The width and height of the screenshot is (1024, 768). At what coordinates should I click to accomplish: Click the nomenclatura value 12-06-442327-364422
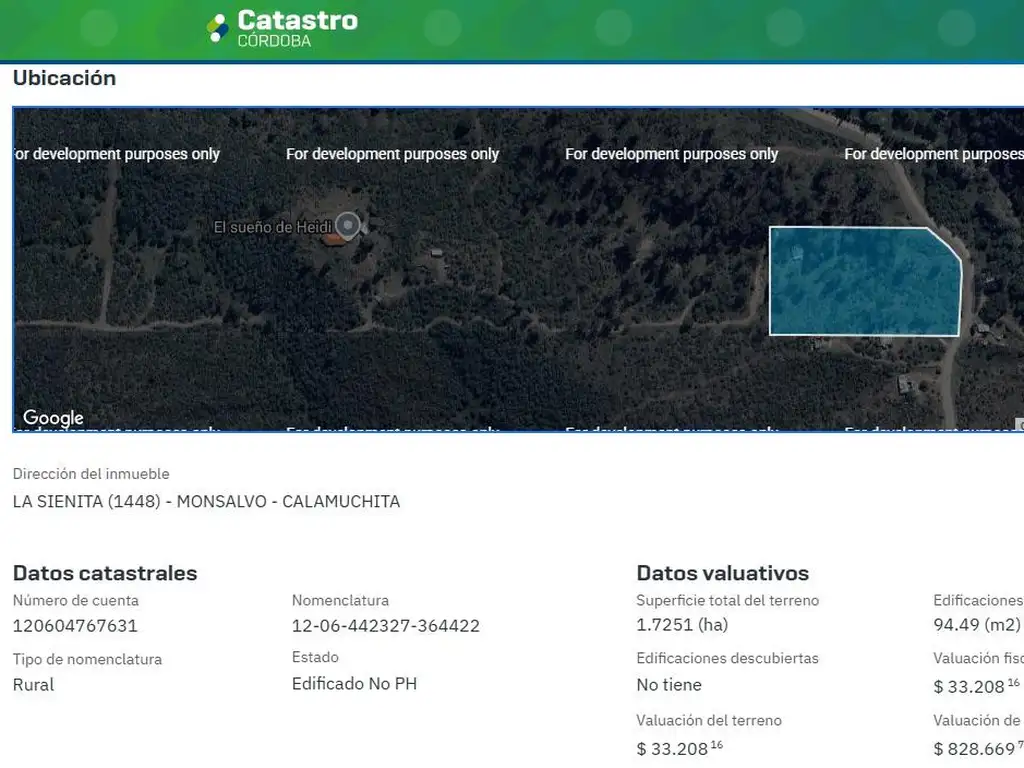pyautogui.click(x=385, y=626)
